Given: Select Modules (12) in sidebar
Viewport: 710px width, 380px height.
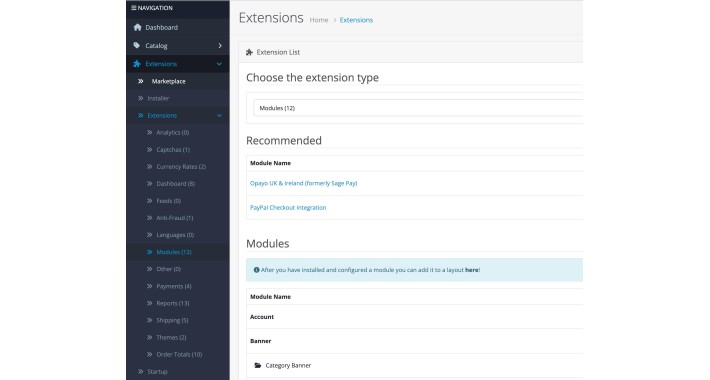Looking at the screenshot, I should [174, 252].
